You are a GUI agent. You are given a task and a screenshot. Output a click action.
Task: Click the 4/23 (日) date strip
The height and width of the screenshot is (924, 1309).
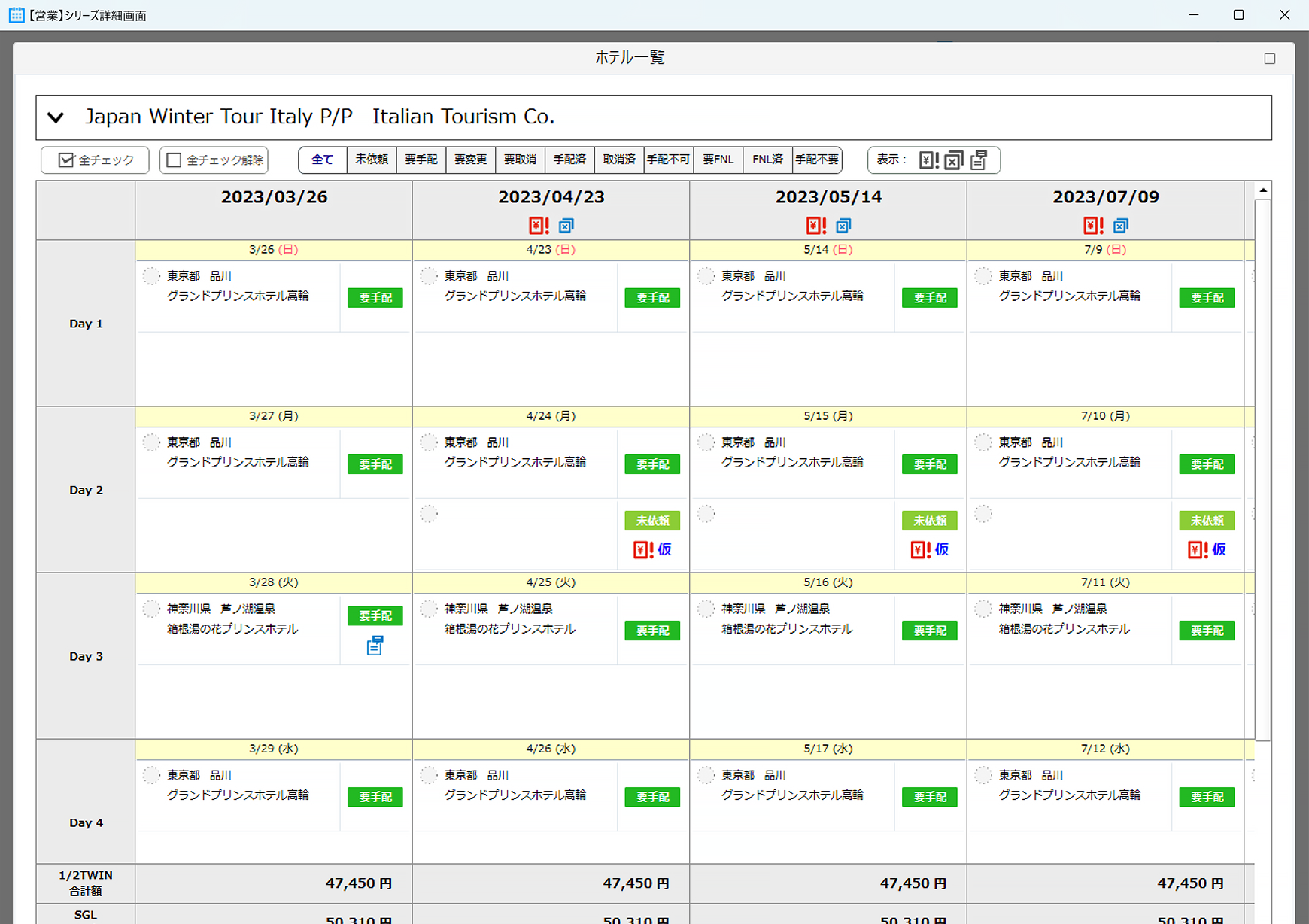(x=551, y=250)
